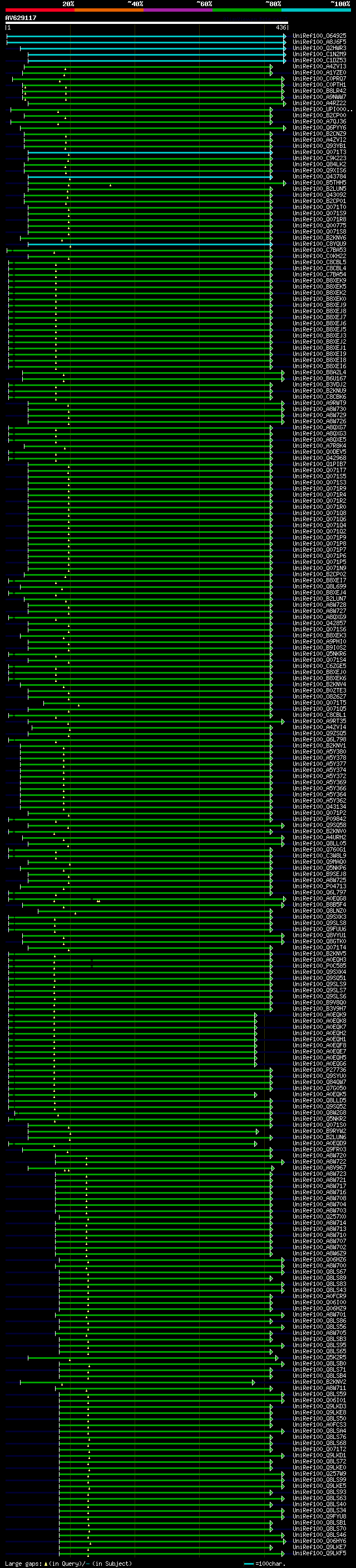The width and height of the screenshot is (356, 1568).
Task: Select the UniRef100_Q00775 label
Action: click(319, 225)
